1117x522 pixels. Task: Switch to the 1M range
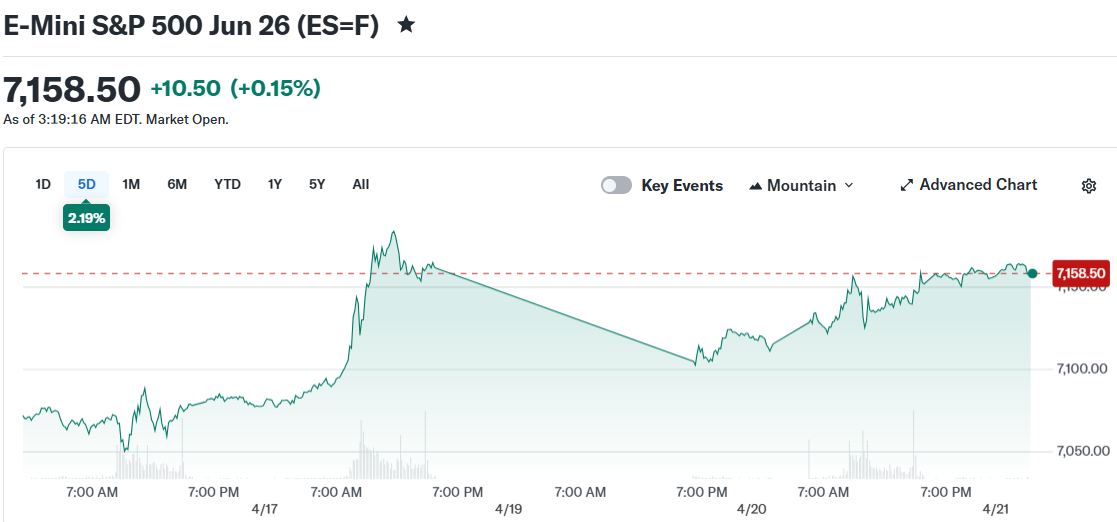[x=131, y=184]
